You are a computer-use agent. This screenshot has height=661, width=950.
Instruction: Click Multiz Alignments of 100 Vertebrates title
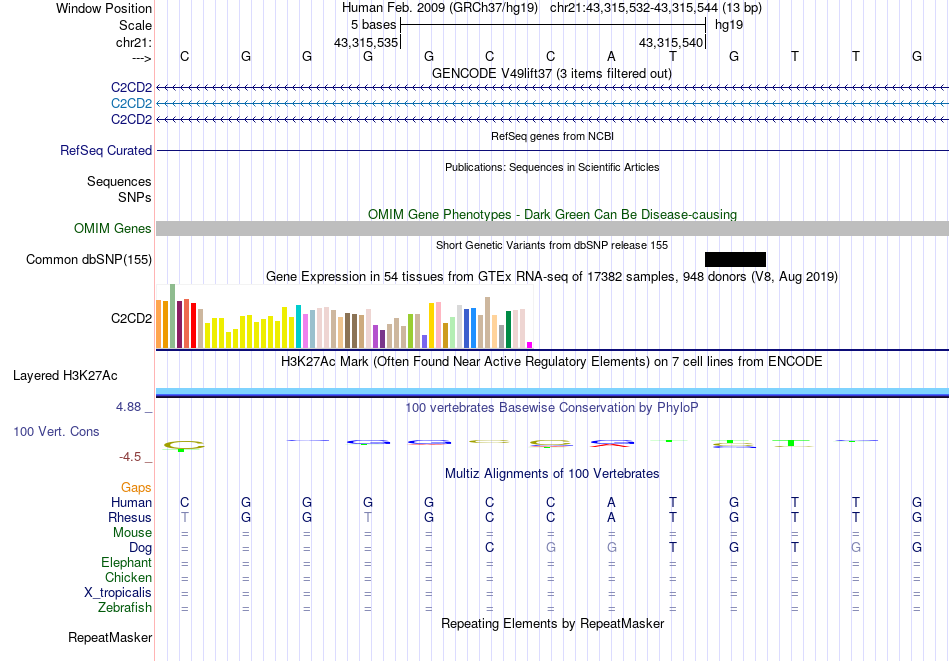coord(552,473)
